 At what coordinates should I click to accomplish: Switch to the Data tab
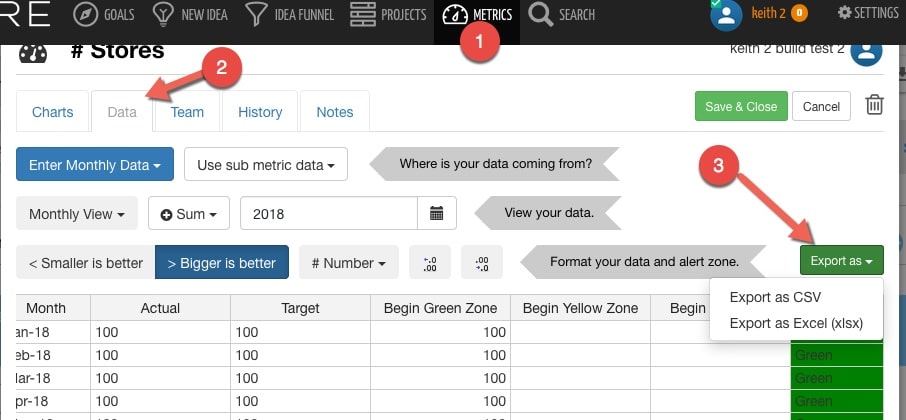tap(122, 111)
